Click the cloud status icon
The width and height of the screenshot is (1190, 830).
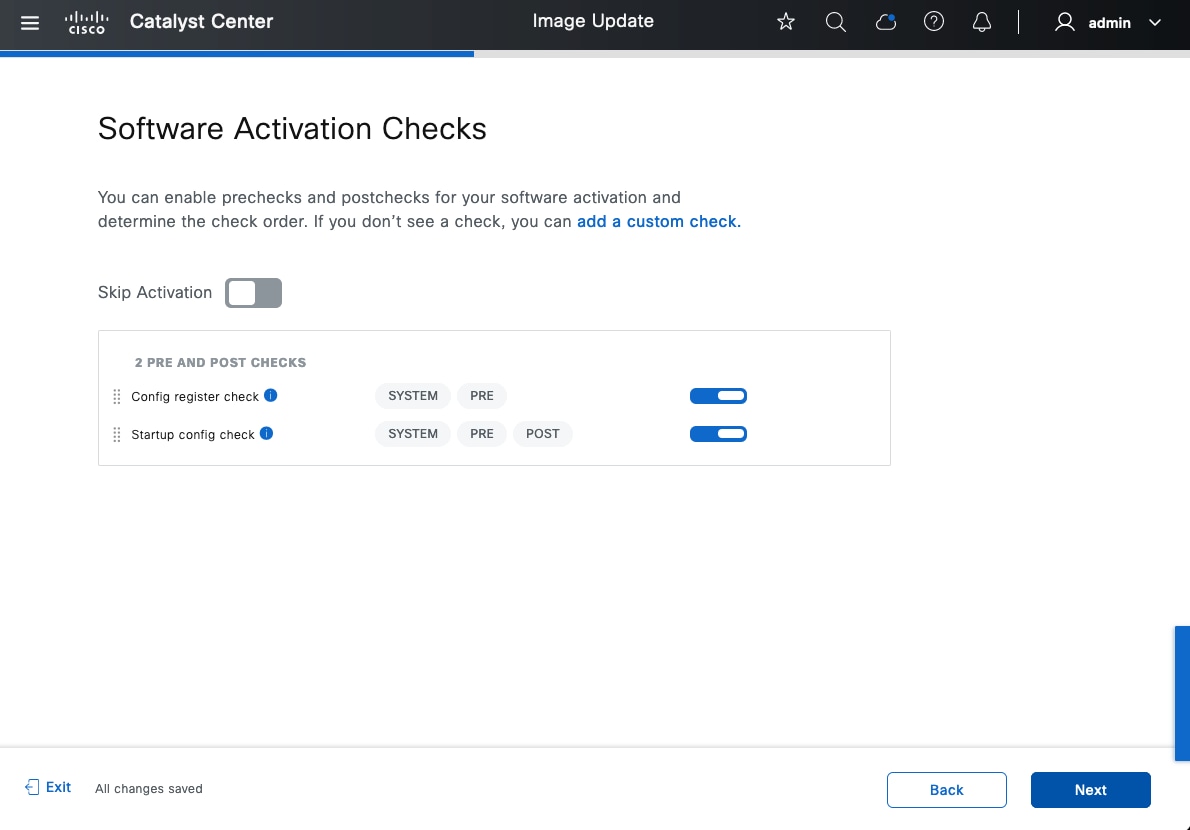tap(885, 22)
